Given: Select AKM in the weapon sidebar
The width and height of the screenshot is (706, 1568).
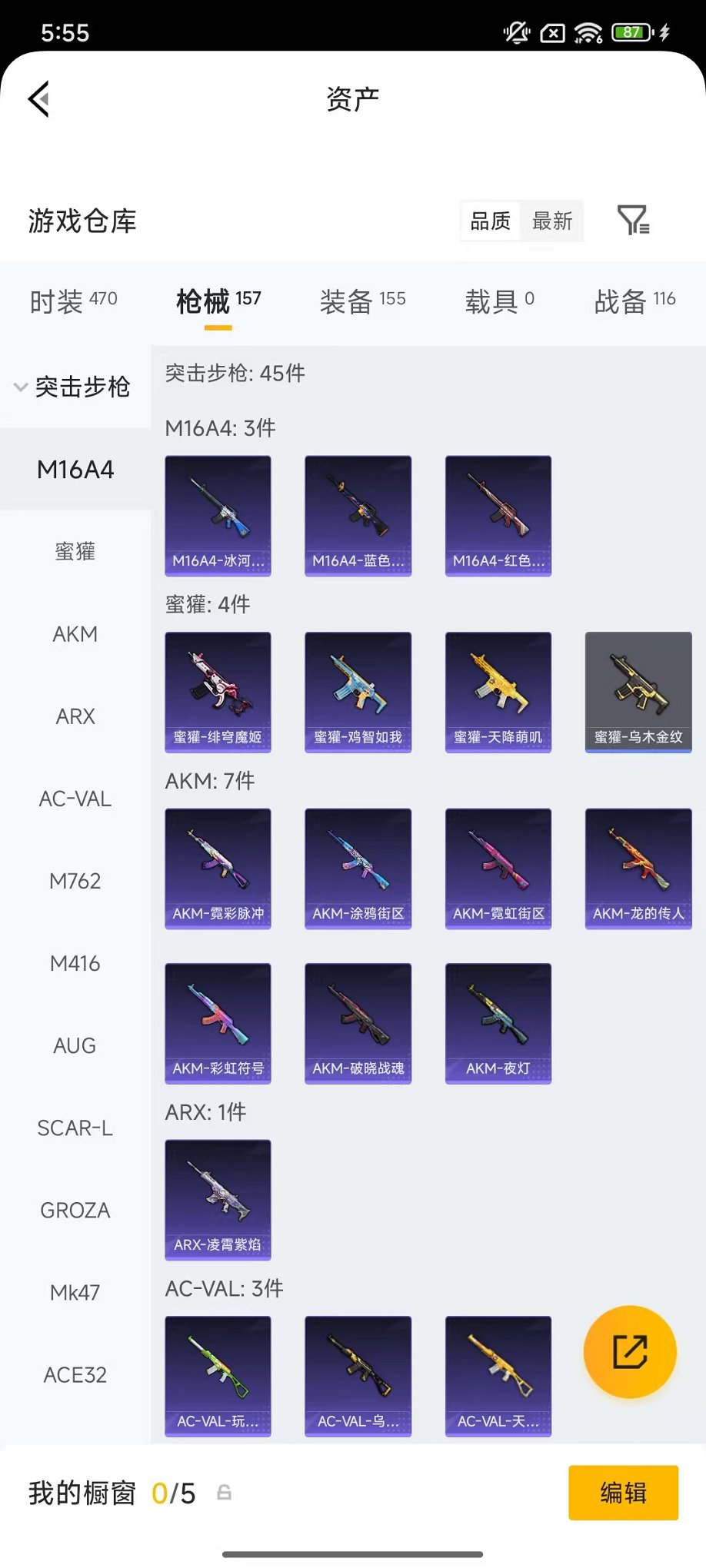Looking at the screenshot, I should point(75,634).
